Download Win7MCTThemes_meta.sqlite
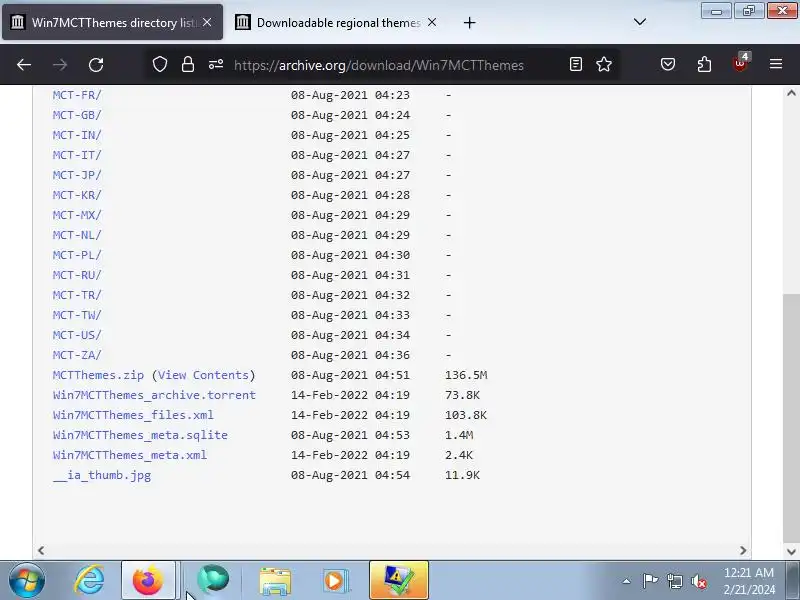The height and width of the screenshot is (600, 800). [x=140, y=435]
